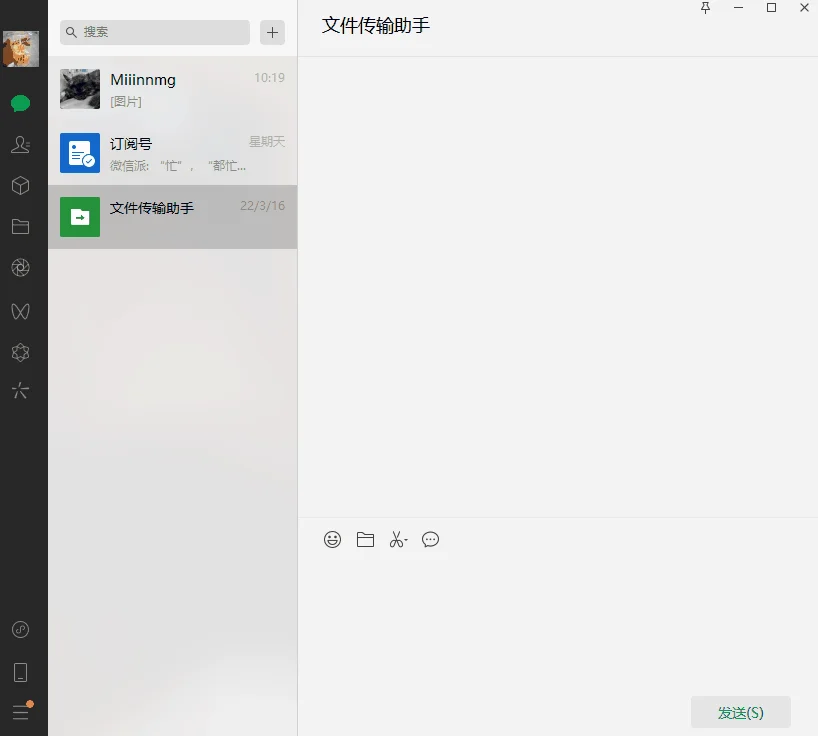Close the WeChat window
The width and height of the screenshot is (818, 736).
(x=804, y=8)
